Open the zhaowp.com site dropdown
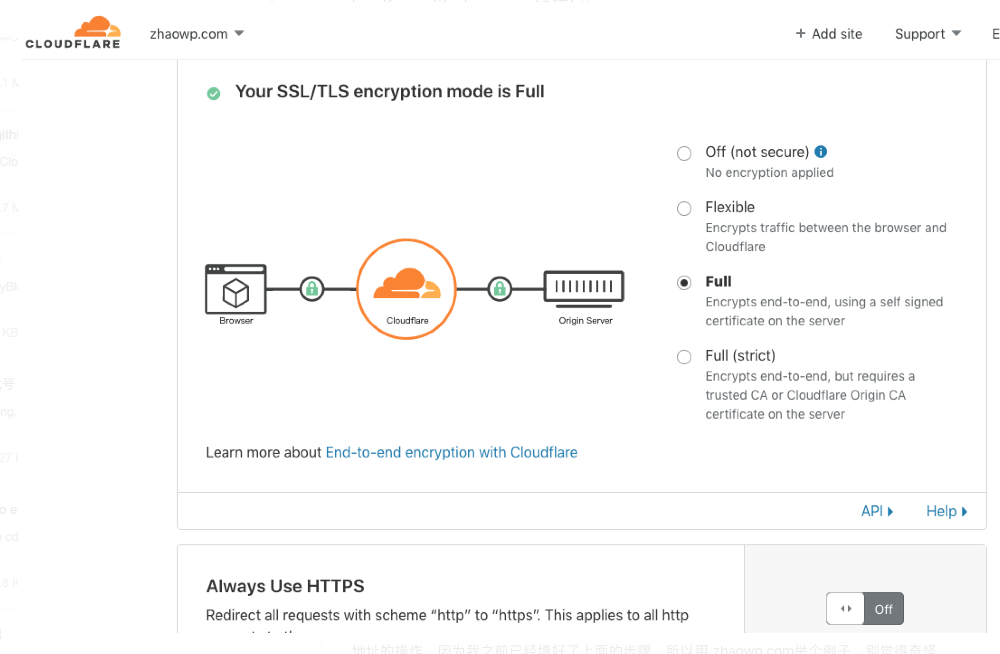Screen dimensions: 1000x654 (x=197, y=34)
